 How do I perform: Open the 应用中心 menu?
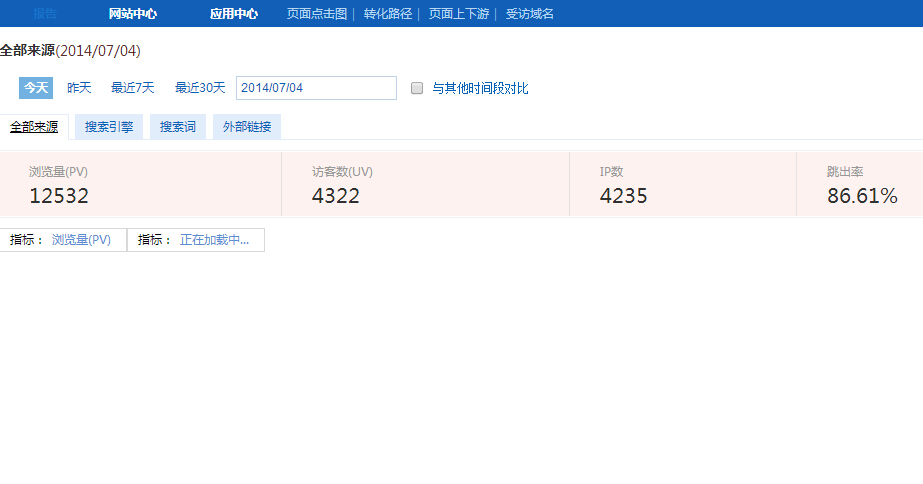[234, 14]
